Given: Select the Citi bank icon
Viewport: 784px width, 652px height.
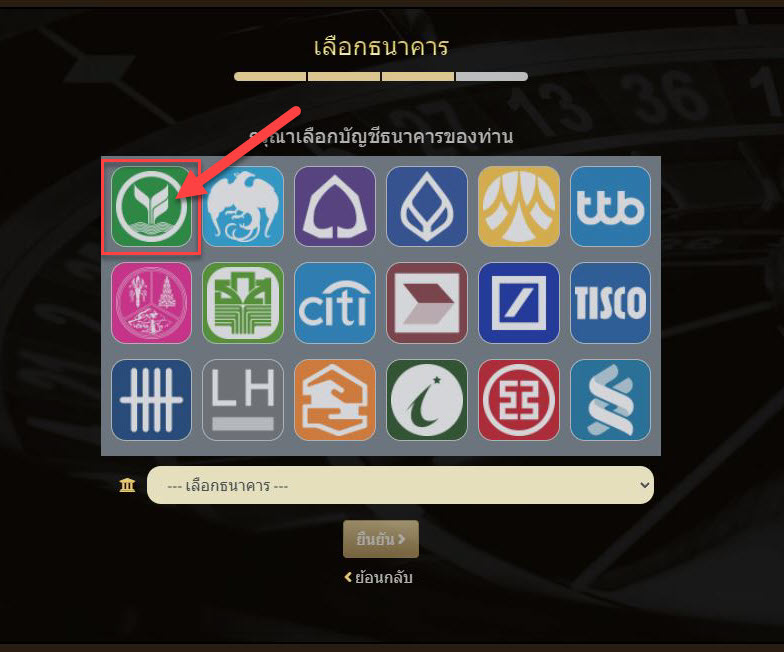Looking at the screenshot, I should (x=335, y=303).
